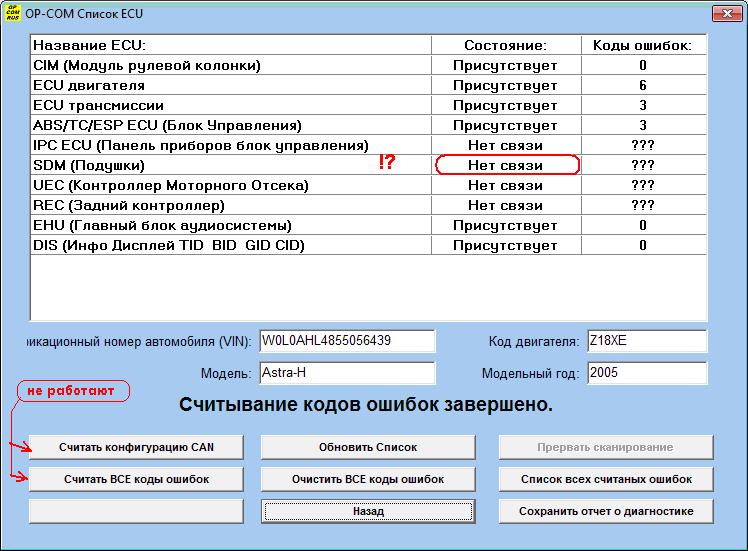Click the OP-COM app icon in title bar
Viewport: 748px width, 551px height.
[x=12, y=13]
